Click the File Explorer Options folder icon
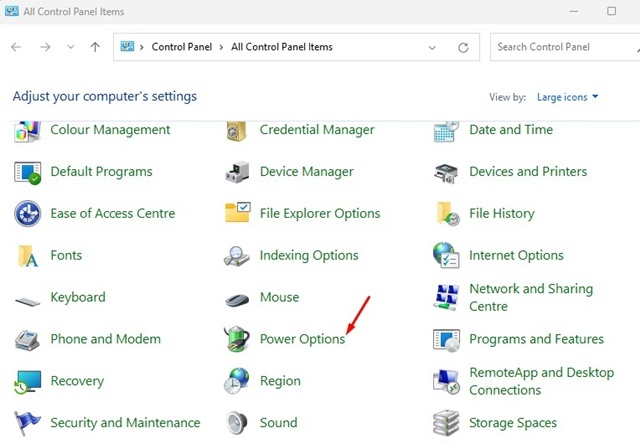This screenshot has height=443, width=640. tap(238, 212)
